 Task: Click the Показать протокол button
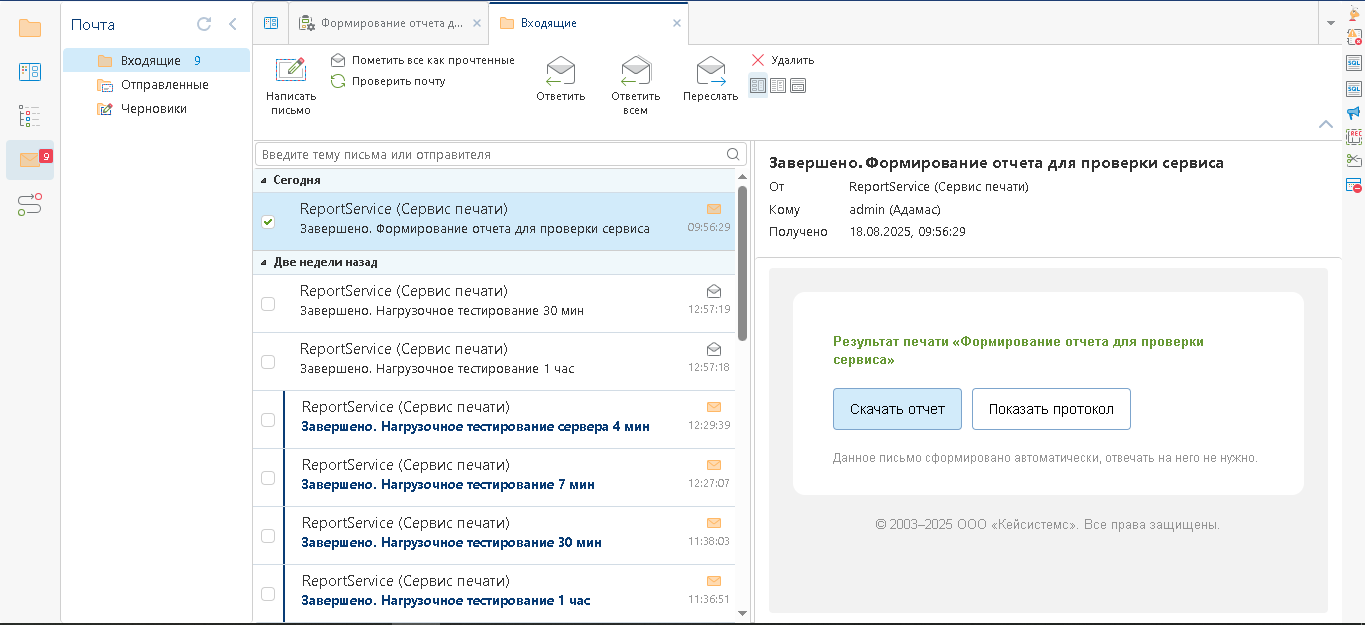point(1051,409)
